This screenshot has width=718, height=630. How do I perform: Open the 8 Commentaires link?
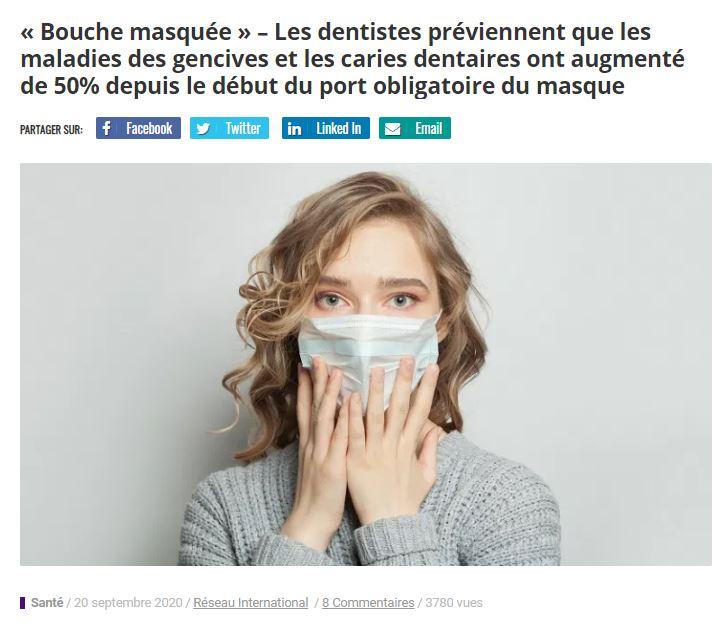[368, 603]
